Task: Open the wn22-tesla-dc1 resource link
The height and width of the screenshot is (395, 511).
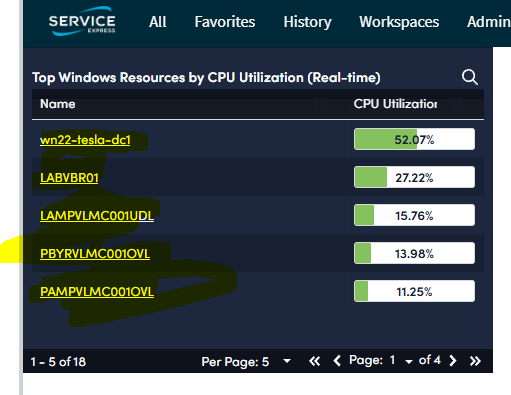Action: click(x=85, y=140)
